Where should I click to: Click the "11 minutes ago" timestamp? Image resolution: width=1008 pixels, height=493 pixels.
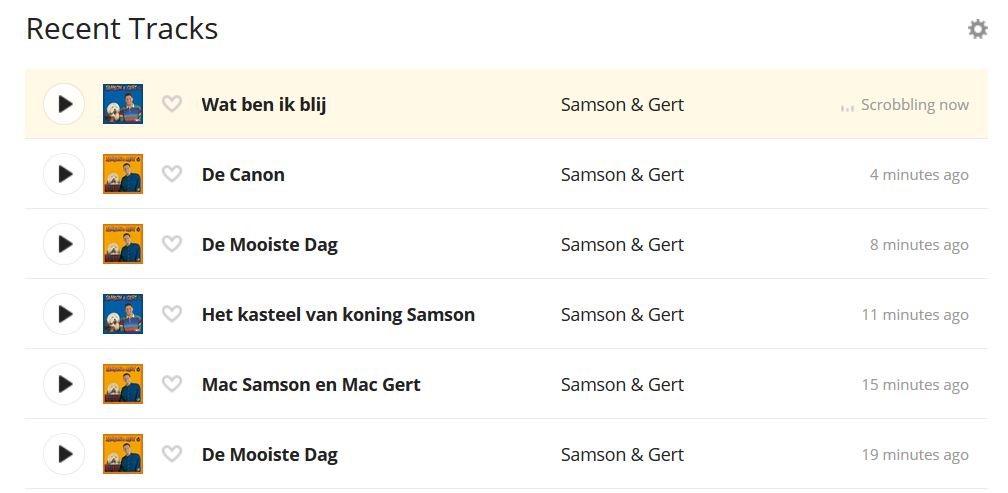point(915,314)
